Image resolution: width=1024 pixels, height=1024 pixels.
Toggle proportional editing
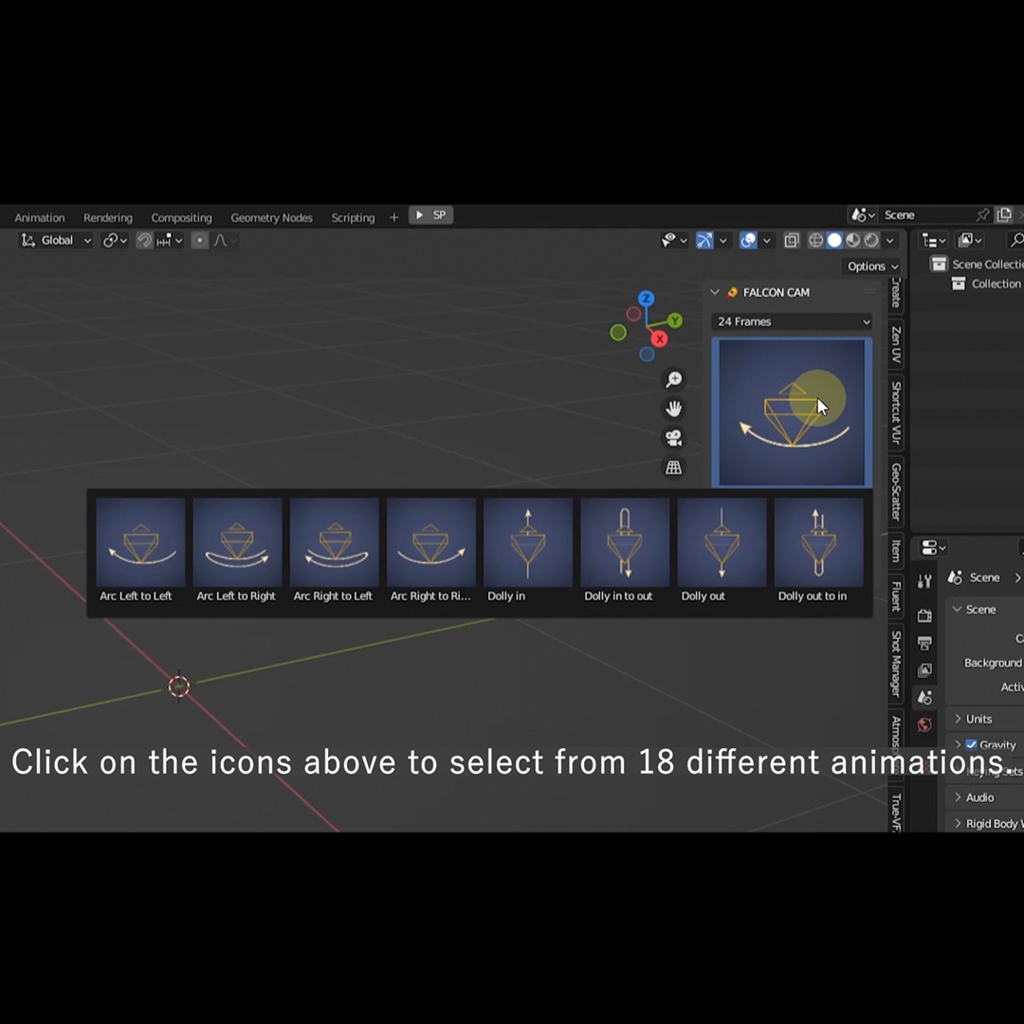tap(200, 240)
